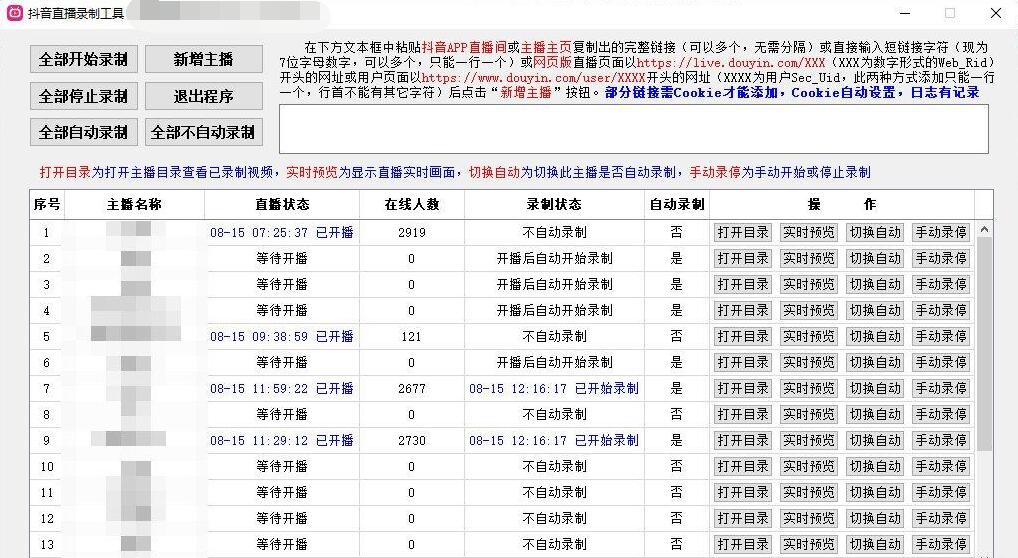
Task: Click the vertical scrollbar thumb of table
Action: 984,344
